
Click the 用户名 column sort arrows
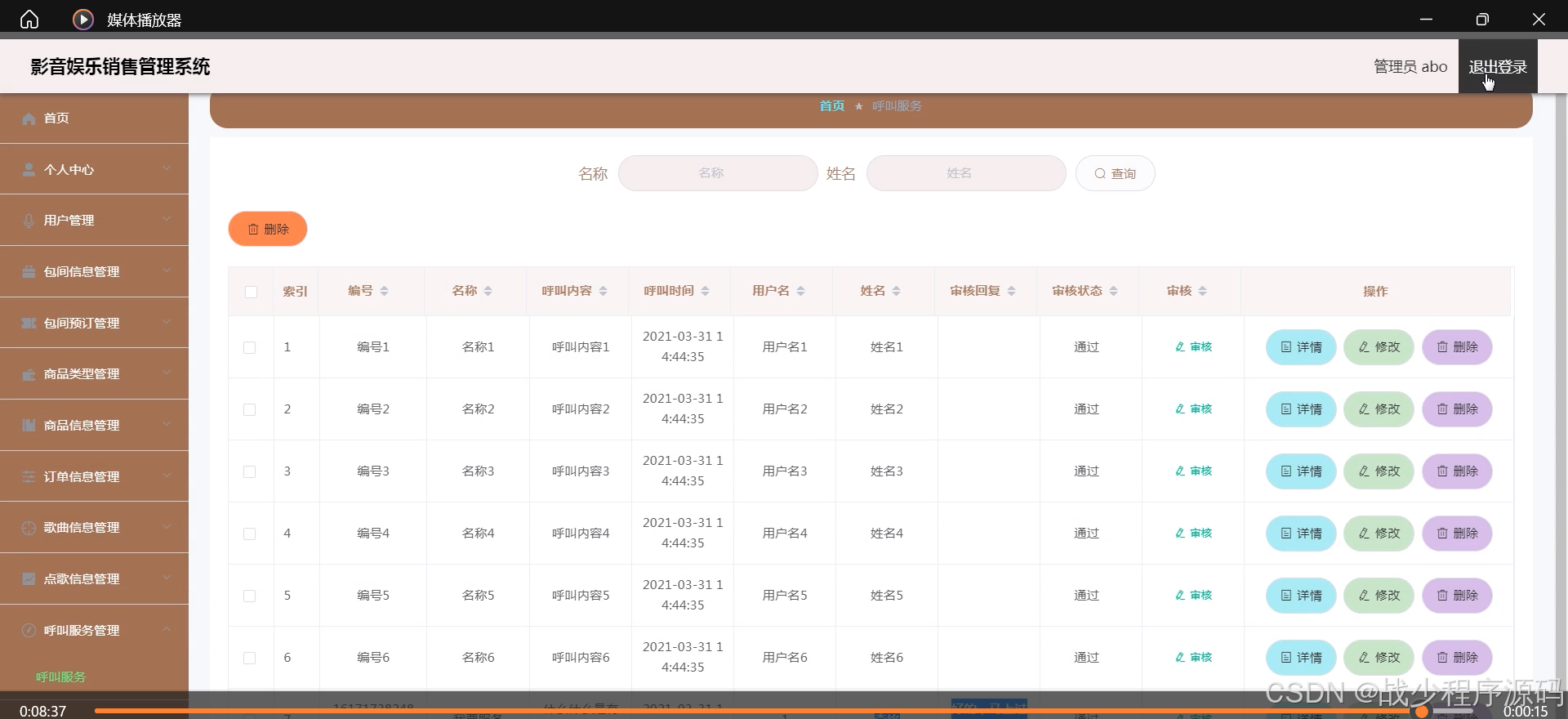point(801,291)
